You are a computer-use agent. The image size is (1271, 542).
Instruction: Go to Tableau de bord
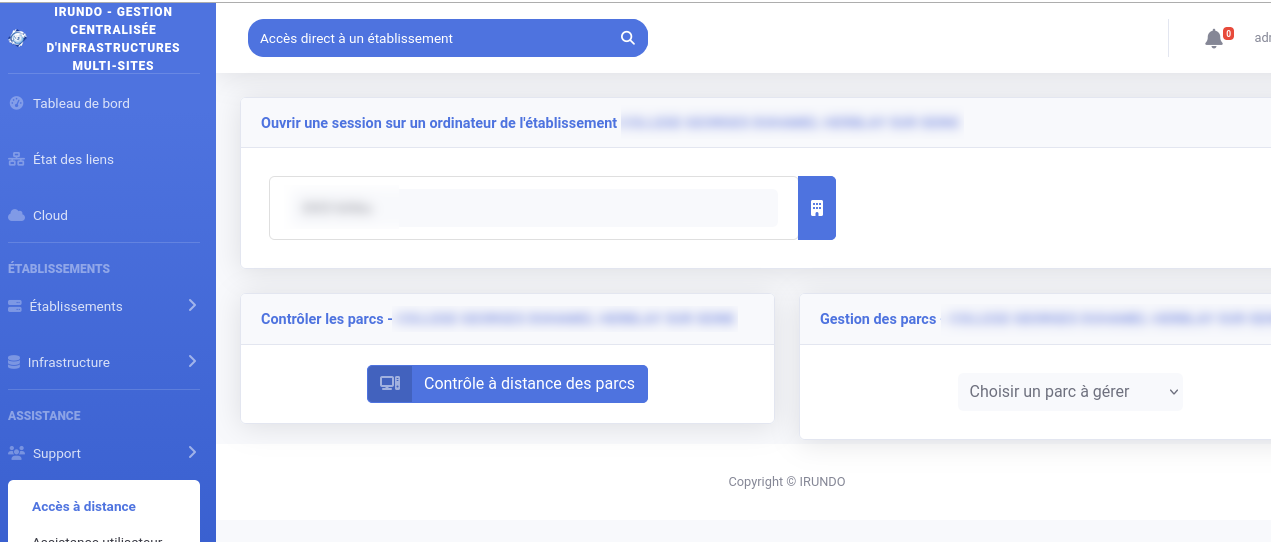(x=81, y=103)
